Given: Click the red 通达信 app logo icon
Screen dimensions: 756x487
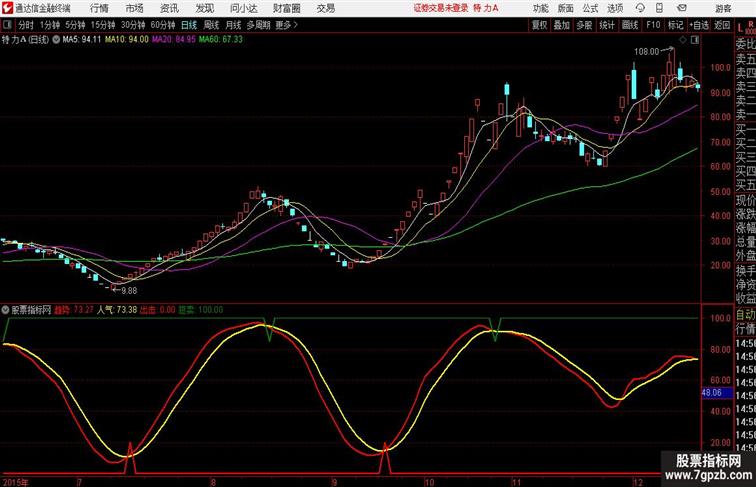Looking at the screenshot, I should [x=7, y=8].
